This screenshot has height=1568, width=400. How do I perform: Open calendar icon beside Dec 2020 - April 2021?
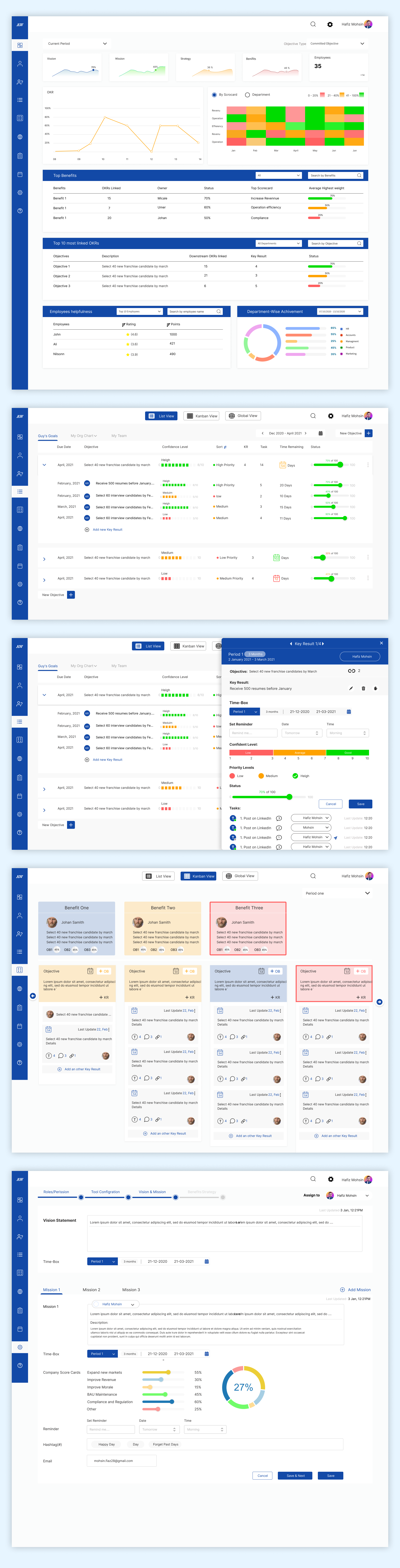coord(320,433)
